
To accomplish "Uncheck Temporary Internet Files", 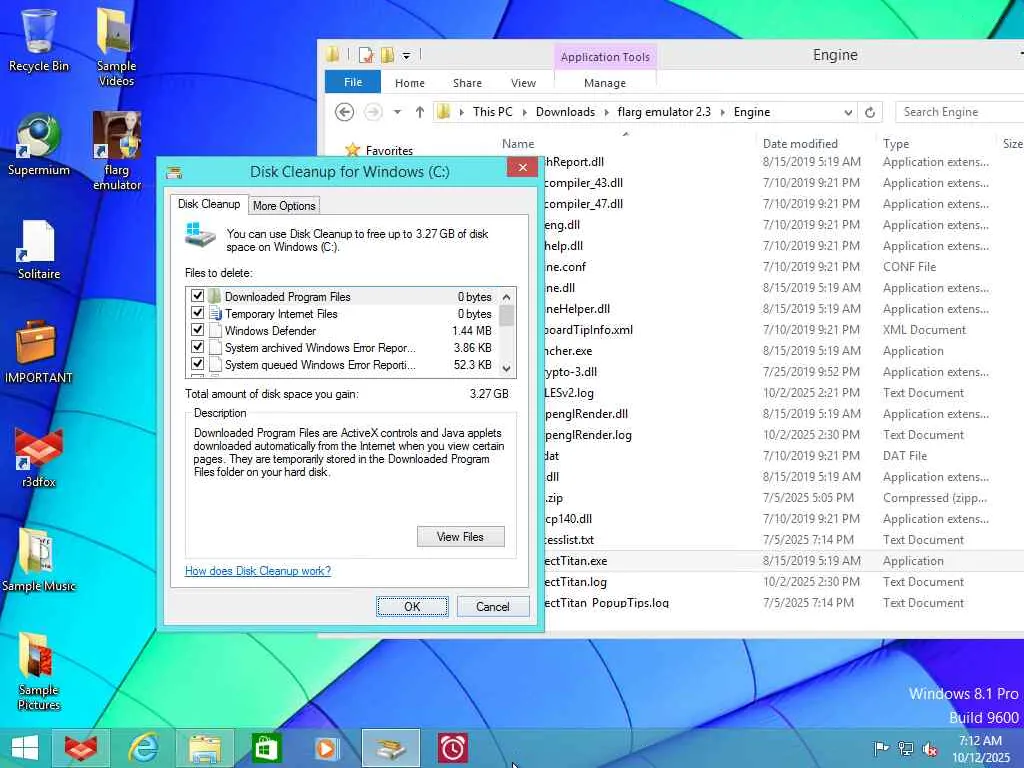I will pyautogui.click(x=197, y=313).
